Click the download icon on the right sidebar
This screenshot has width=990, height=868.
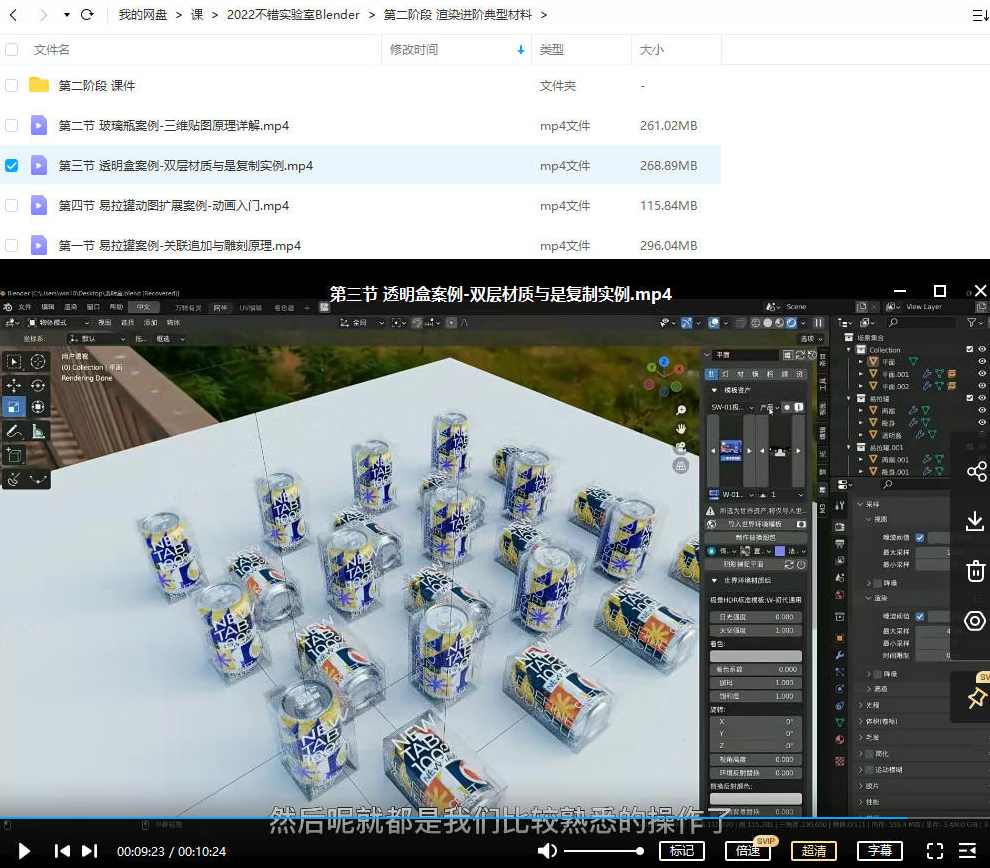tap(975, 521)
